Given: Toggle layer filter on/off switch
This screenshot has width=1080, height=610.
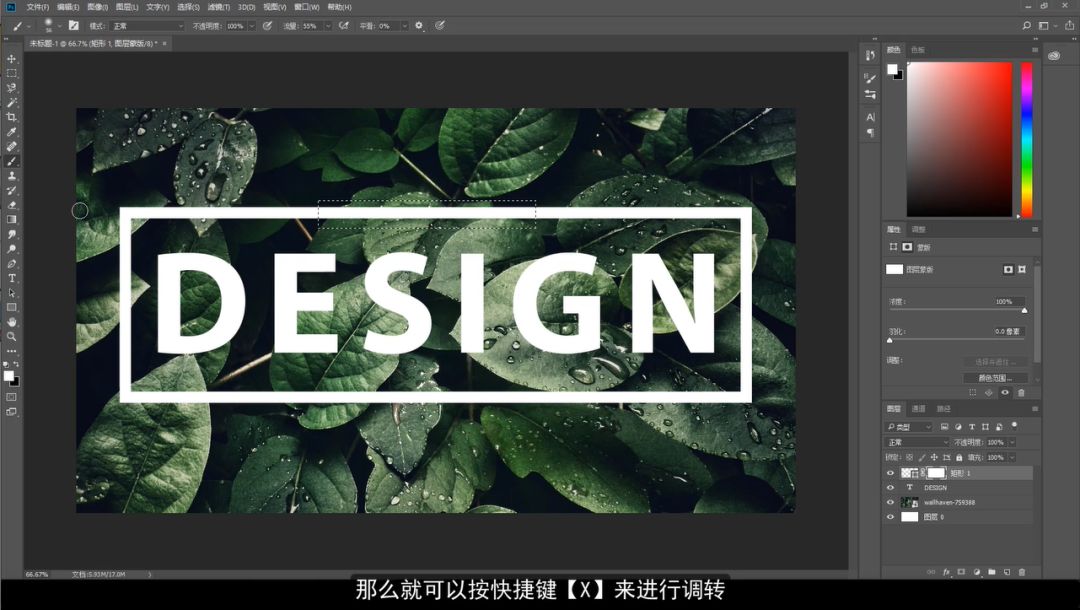Looking at the screenshot, I should (1015, 427).
